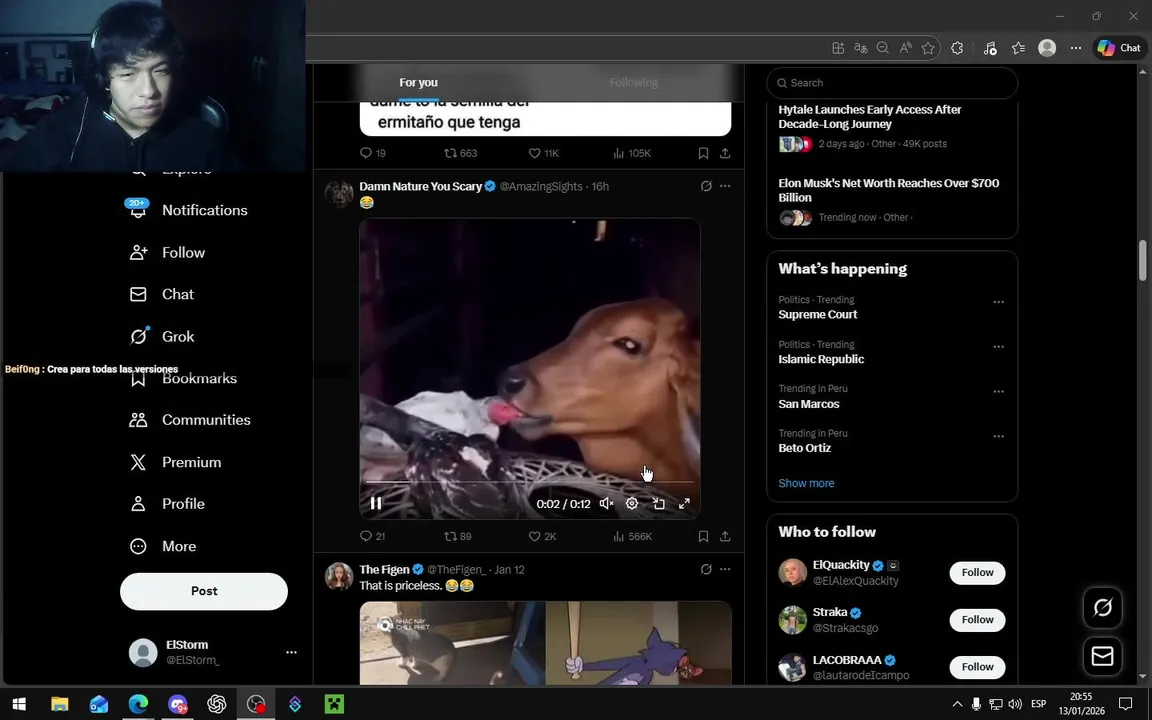
Task: Toggle picture-in-picture on the video
Action: coord(658,503)
